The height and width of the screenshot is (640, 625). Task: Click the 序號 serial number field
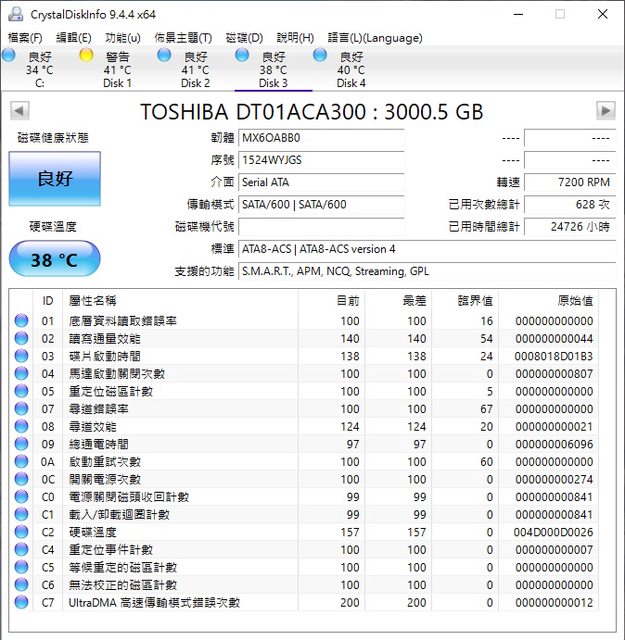(321, 160)
